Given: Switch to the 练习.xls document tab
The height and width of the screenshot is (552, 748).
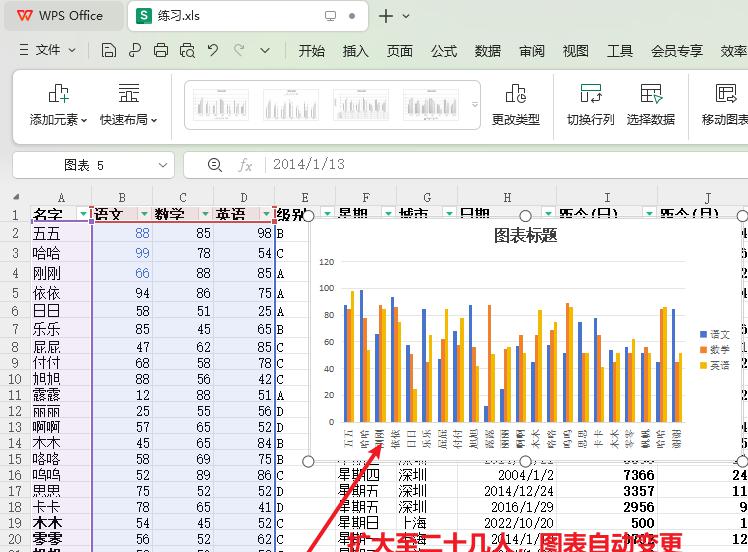Looking at the screenshot, I should 247,16.
